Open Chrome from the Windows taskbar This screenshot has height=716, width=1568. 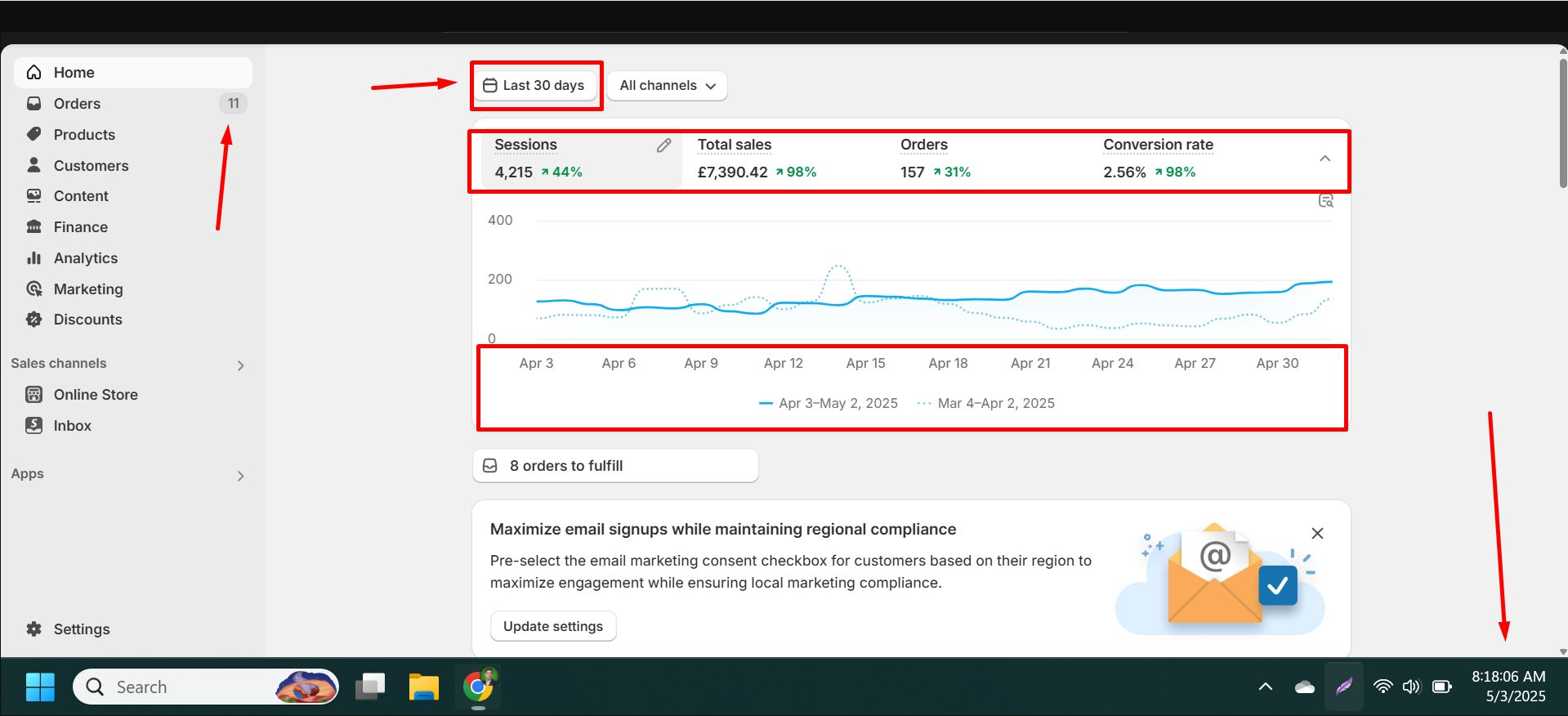pyautogui.click(x=479, y=687)
